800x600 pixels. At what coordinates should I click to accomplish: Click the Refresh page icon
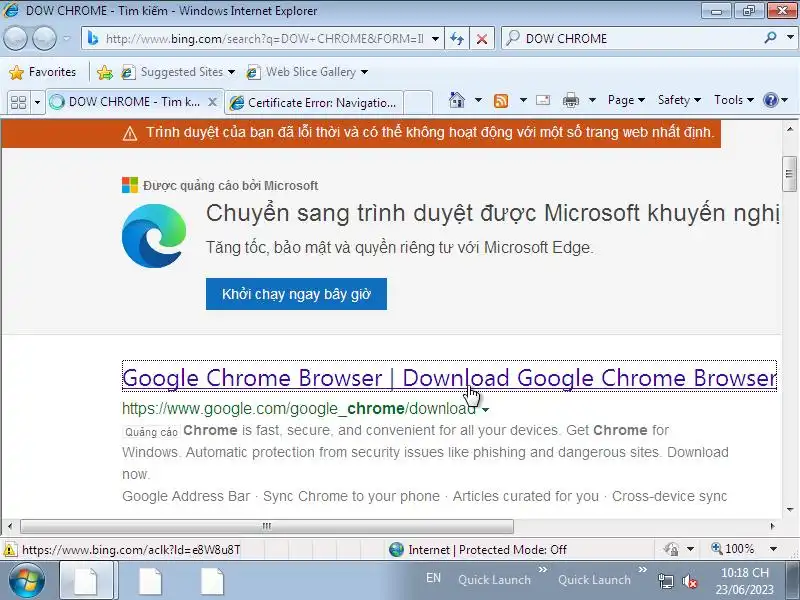pos(457,39)
